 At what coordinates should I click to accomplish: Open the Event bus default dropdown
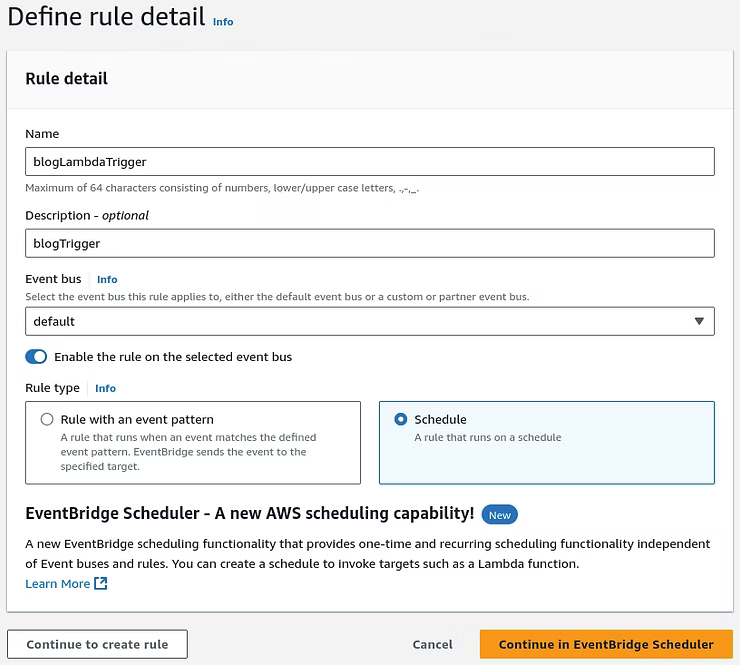(x=370, y=321)
